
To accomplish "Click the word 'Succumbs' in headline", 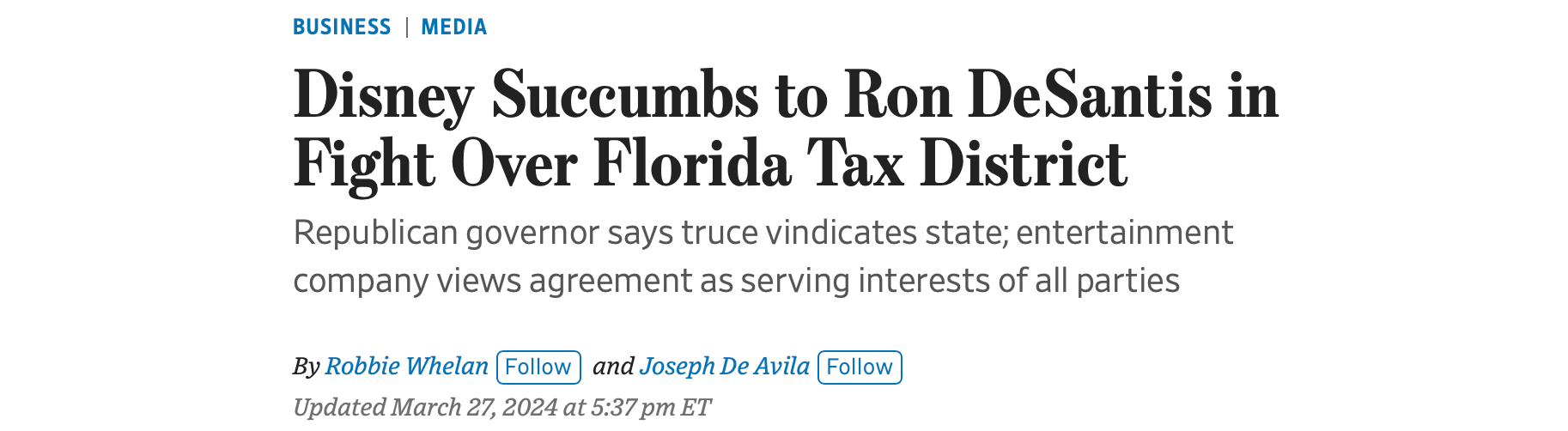I will click(624, 94).
